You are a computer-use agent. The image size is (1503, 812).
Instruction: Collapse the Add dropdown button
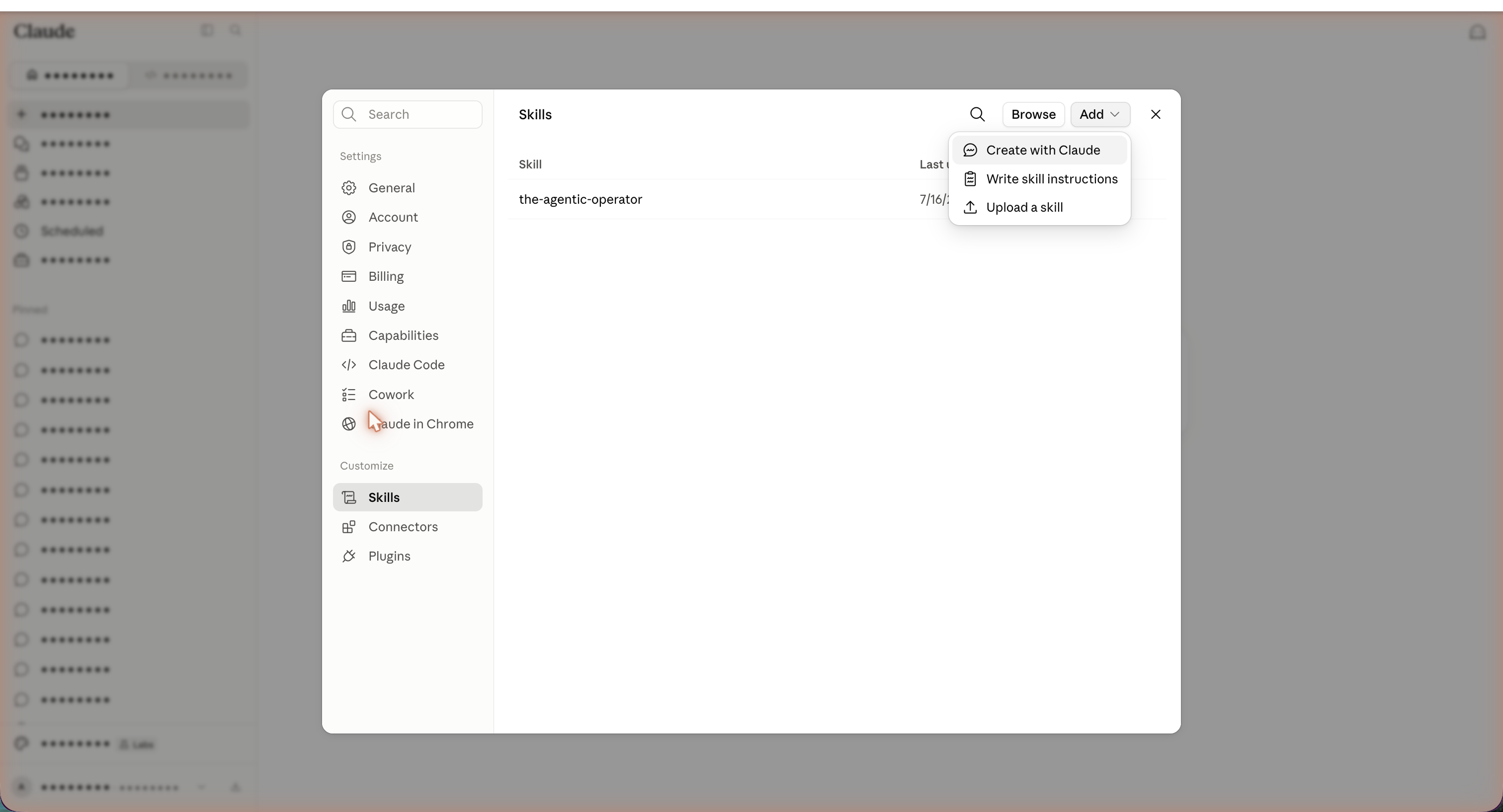click(x=1100, y=114)
